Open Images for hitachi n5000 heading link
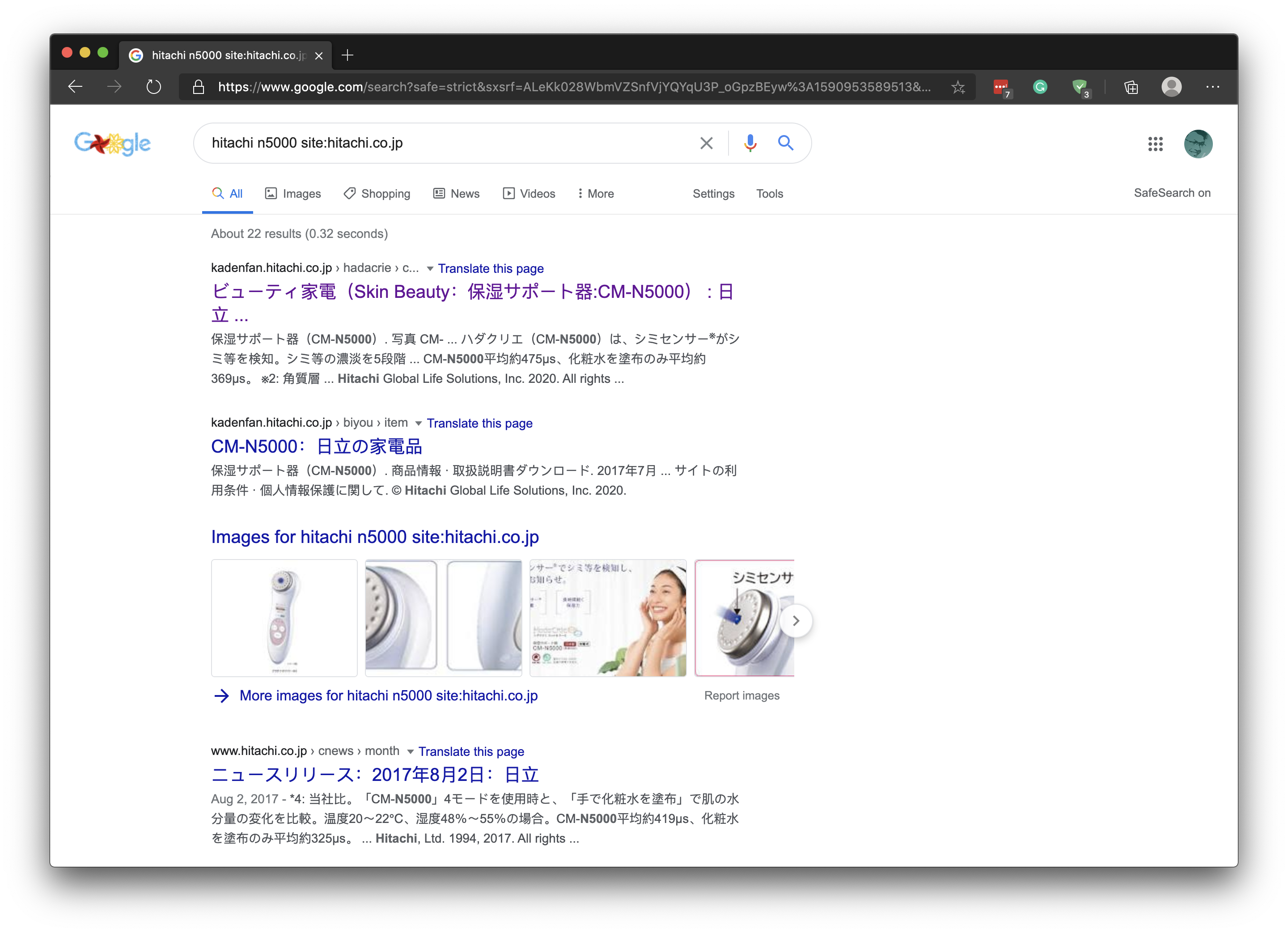 click(375, 537)
